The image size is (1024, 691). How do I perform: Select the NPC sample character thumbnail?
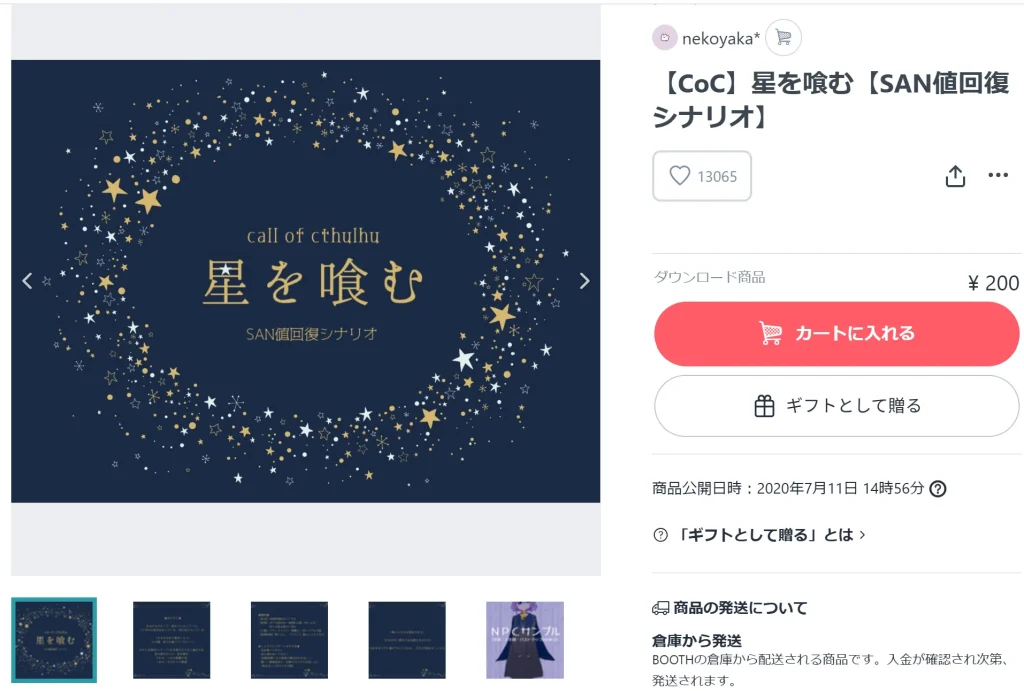tap(525, 640)
